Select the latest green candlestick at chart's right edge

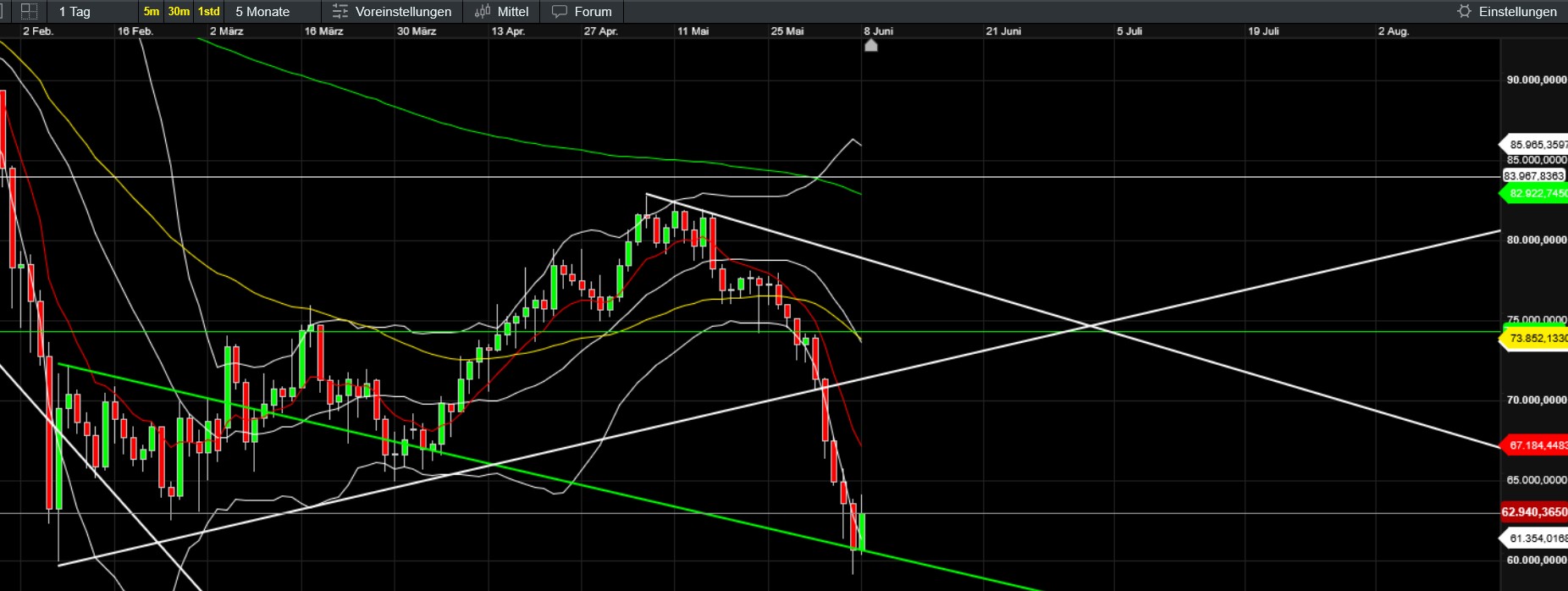click(x=862, y=532)
